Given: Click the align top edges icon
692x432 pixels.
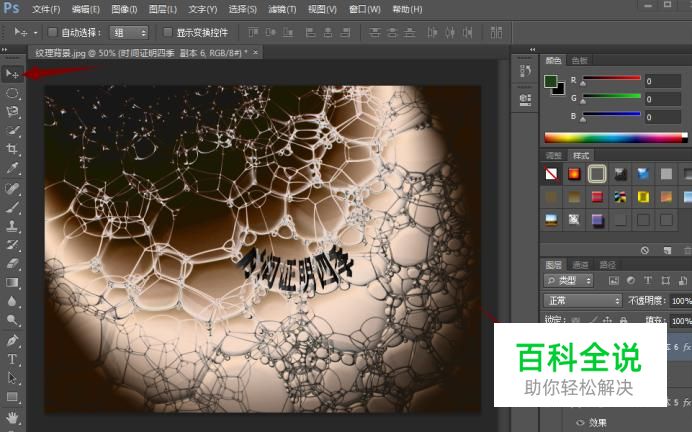Looking at the screenshot, I should pyautogui.click(x=253, y=32).
